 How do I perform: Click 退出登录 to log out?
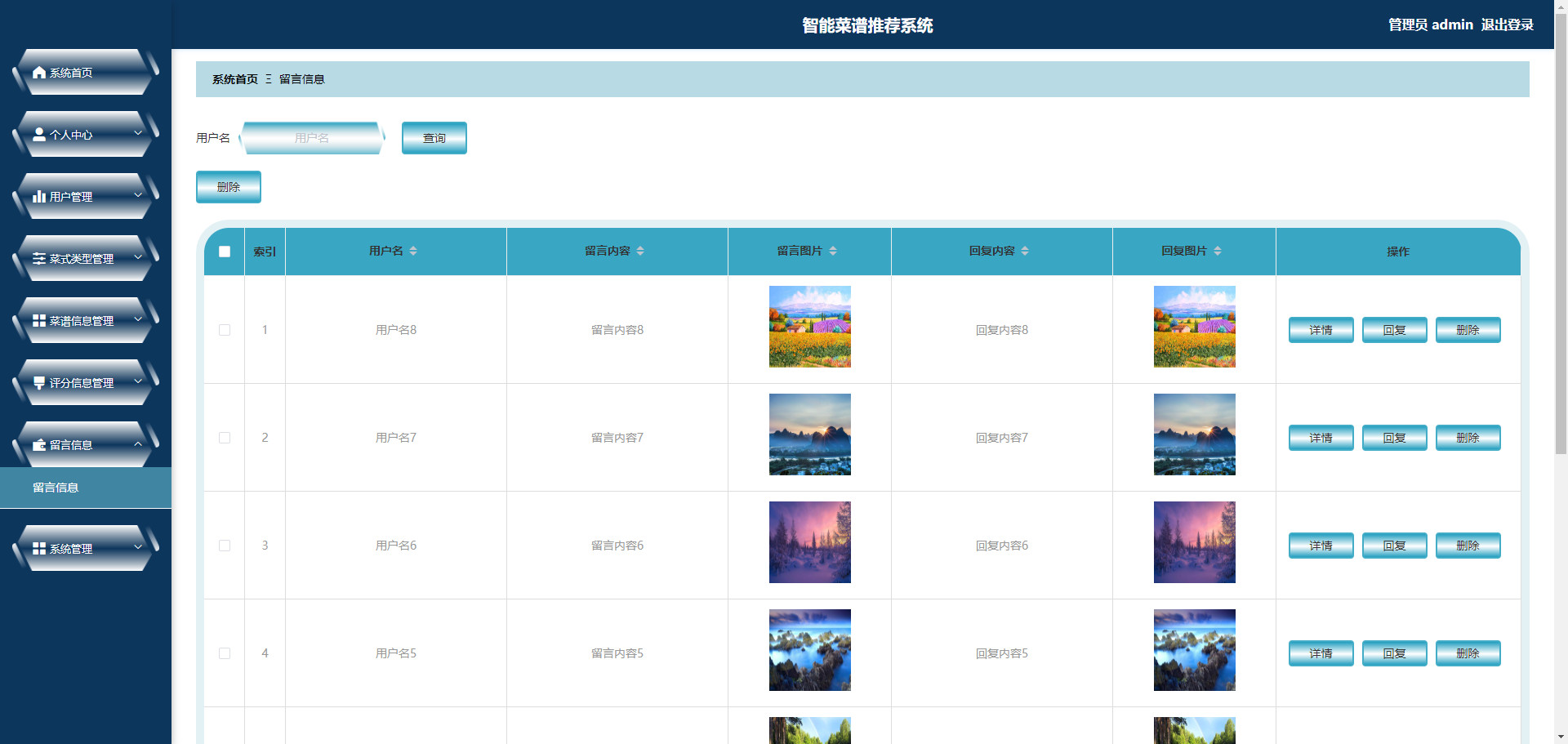point(1508,25)
